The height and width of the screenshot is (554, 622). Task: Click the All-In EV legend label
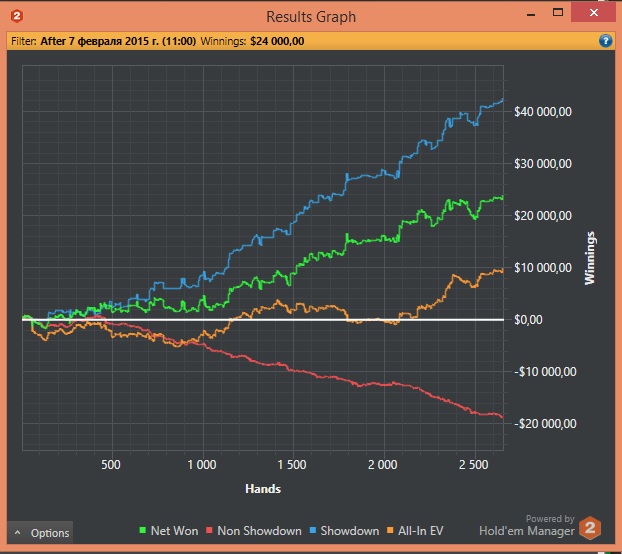(x=420, y=531)
